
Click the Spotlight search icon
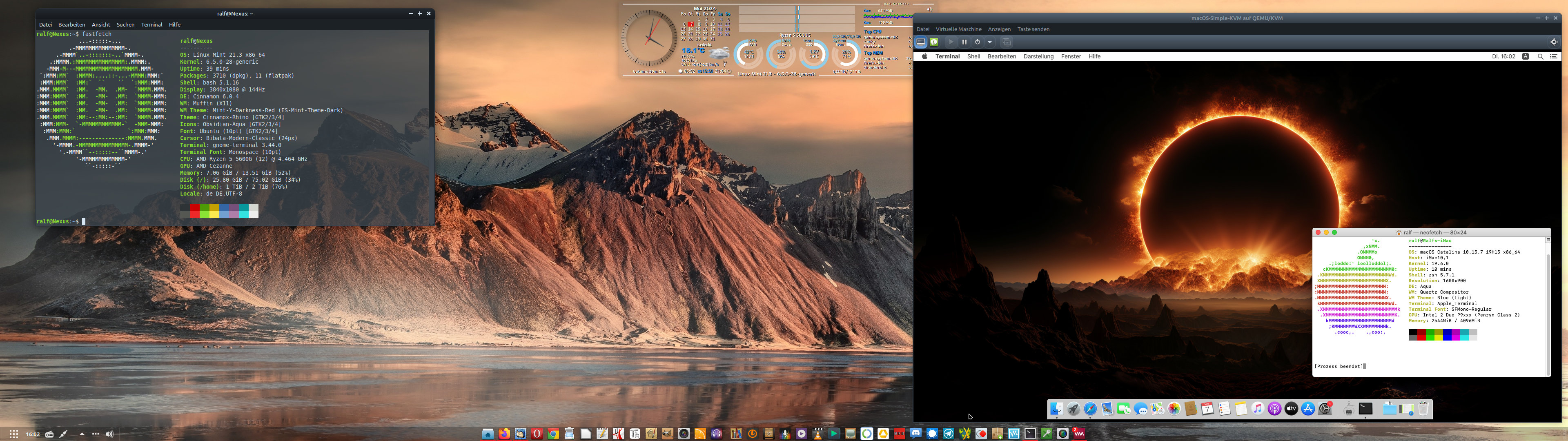coord(1540,57)
